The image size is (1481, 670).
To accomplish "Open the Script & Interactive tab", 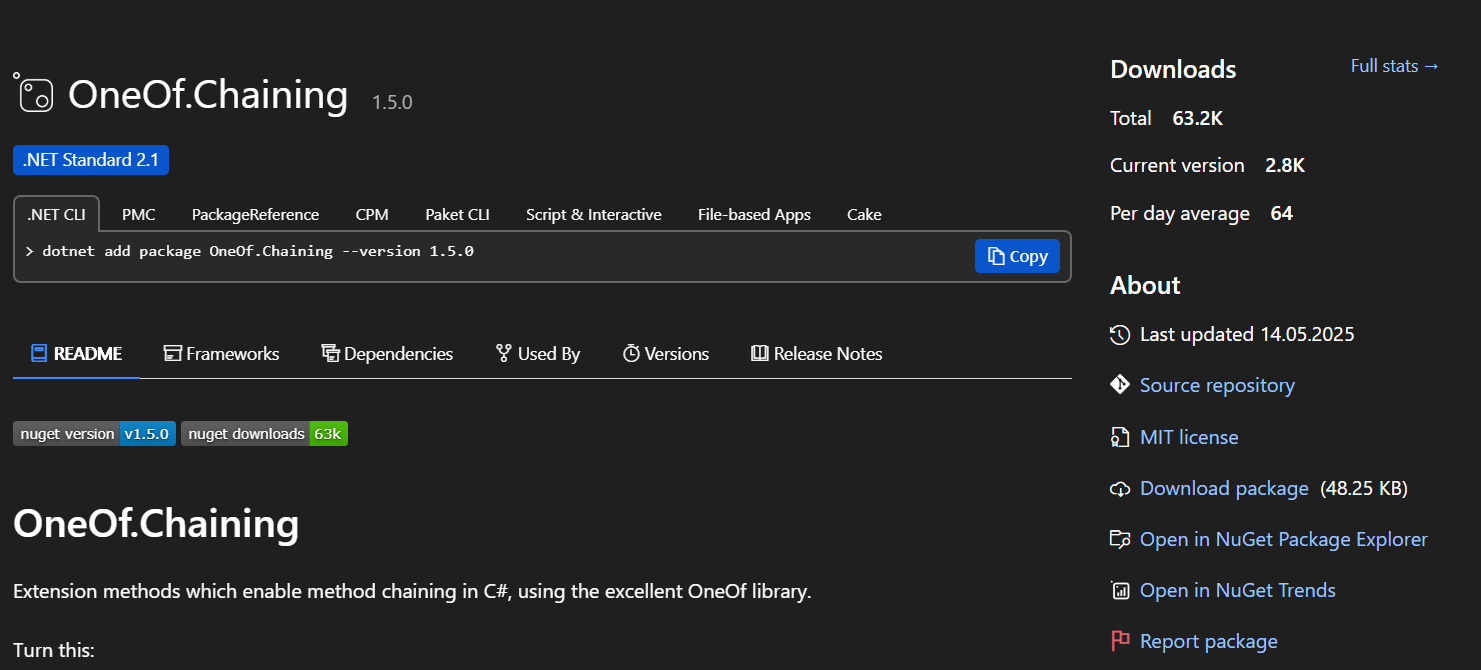I will pyautogui.click(x=594, y=214).
